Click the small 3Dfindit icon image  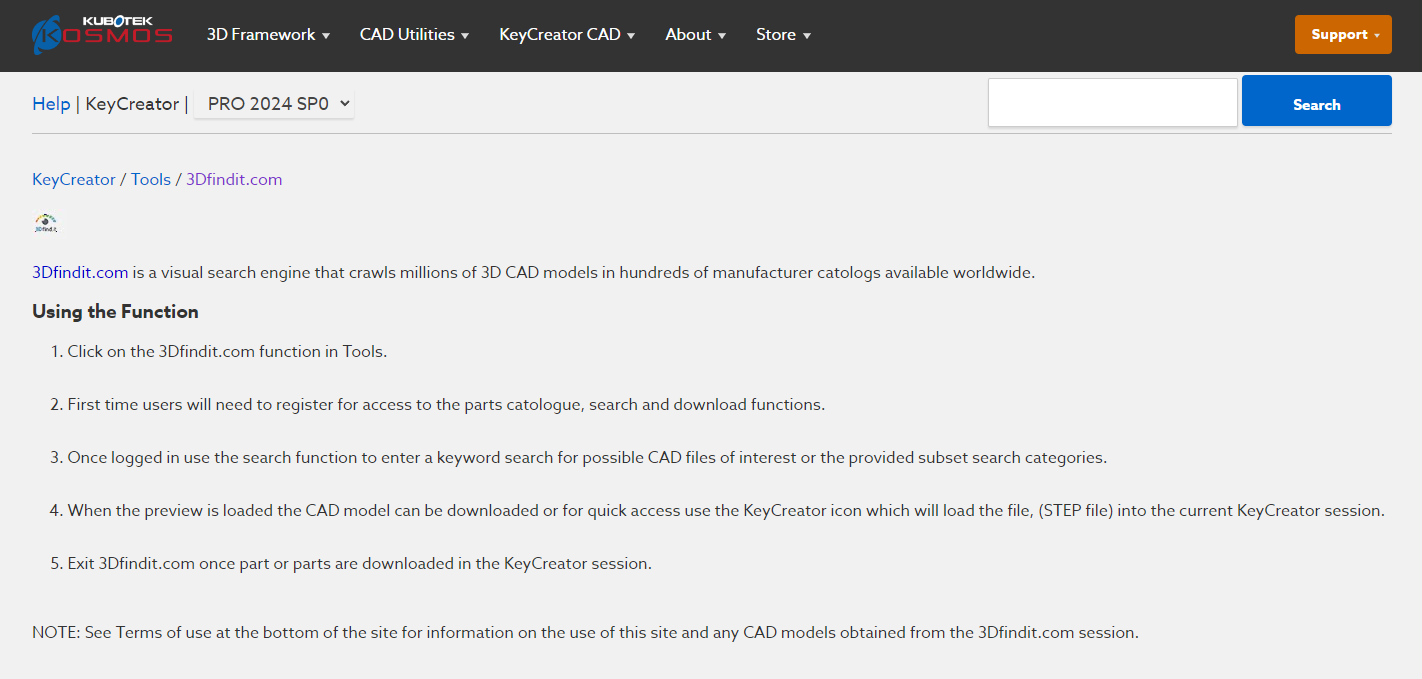(46, 223)
